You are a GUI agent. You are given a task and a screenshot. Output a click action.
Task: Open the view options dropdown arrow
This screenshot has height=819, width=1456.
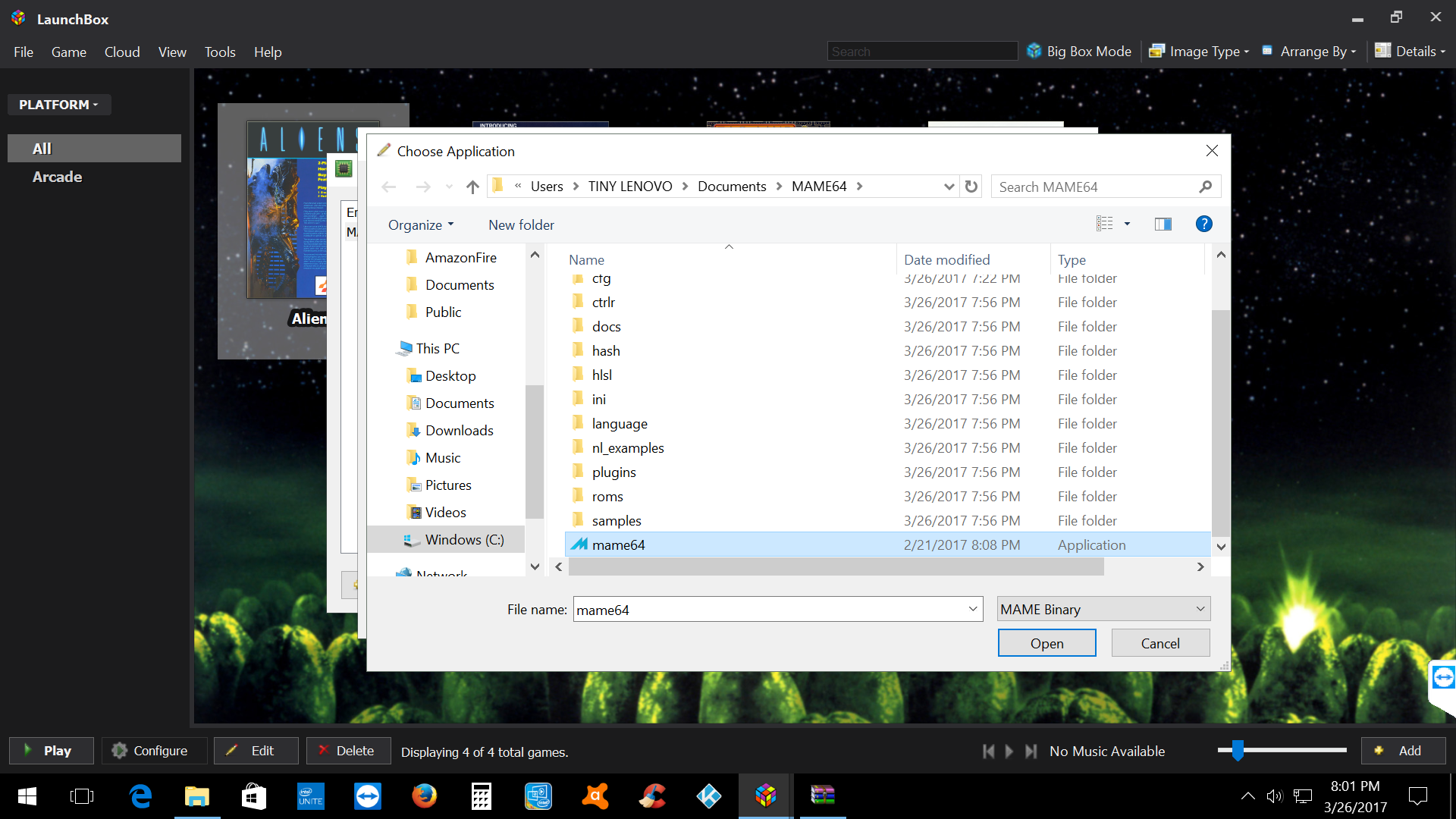click(1127, 224)
